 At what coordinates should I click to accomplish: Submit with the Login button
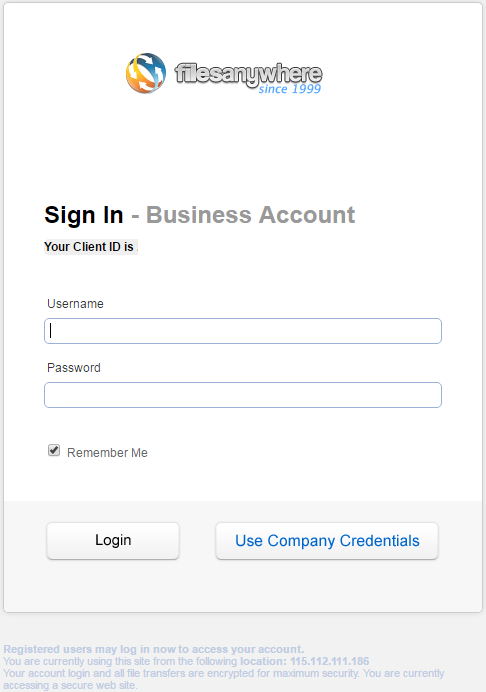click(x=113, y=541)
